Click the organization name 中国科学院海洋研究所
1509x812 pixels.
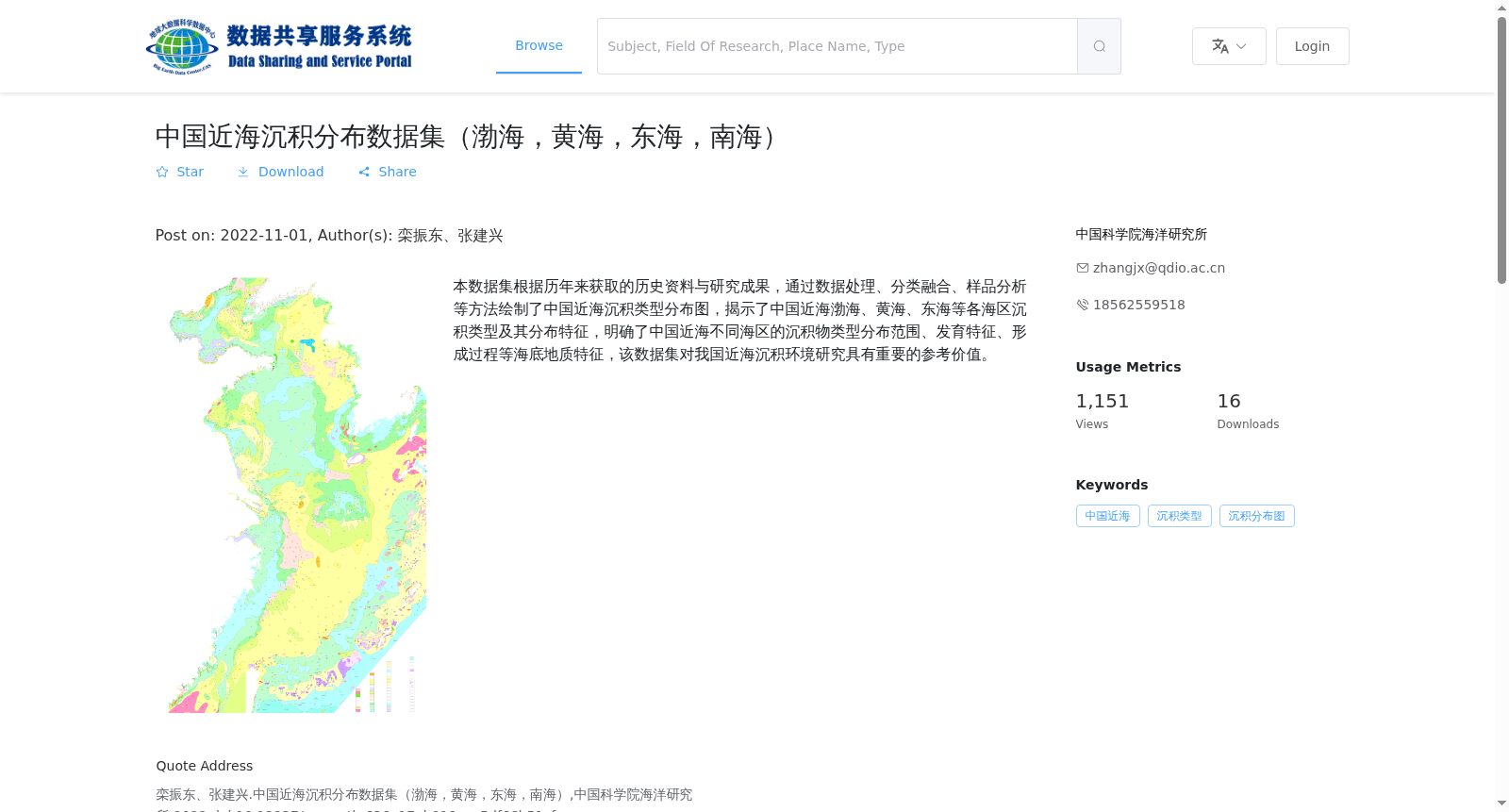[1141, 234]
